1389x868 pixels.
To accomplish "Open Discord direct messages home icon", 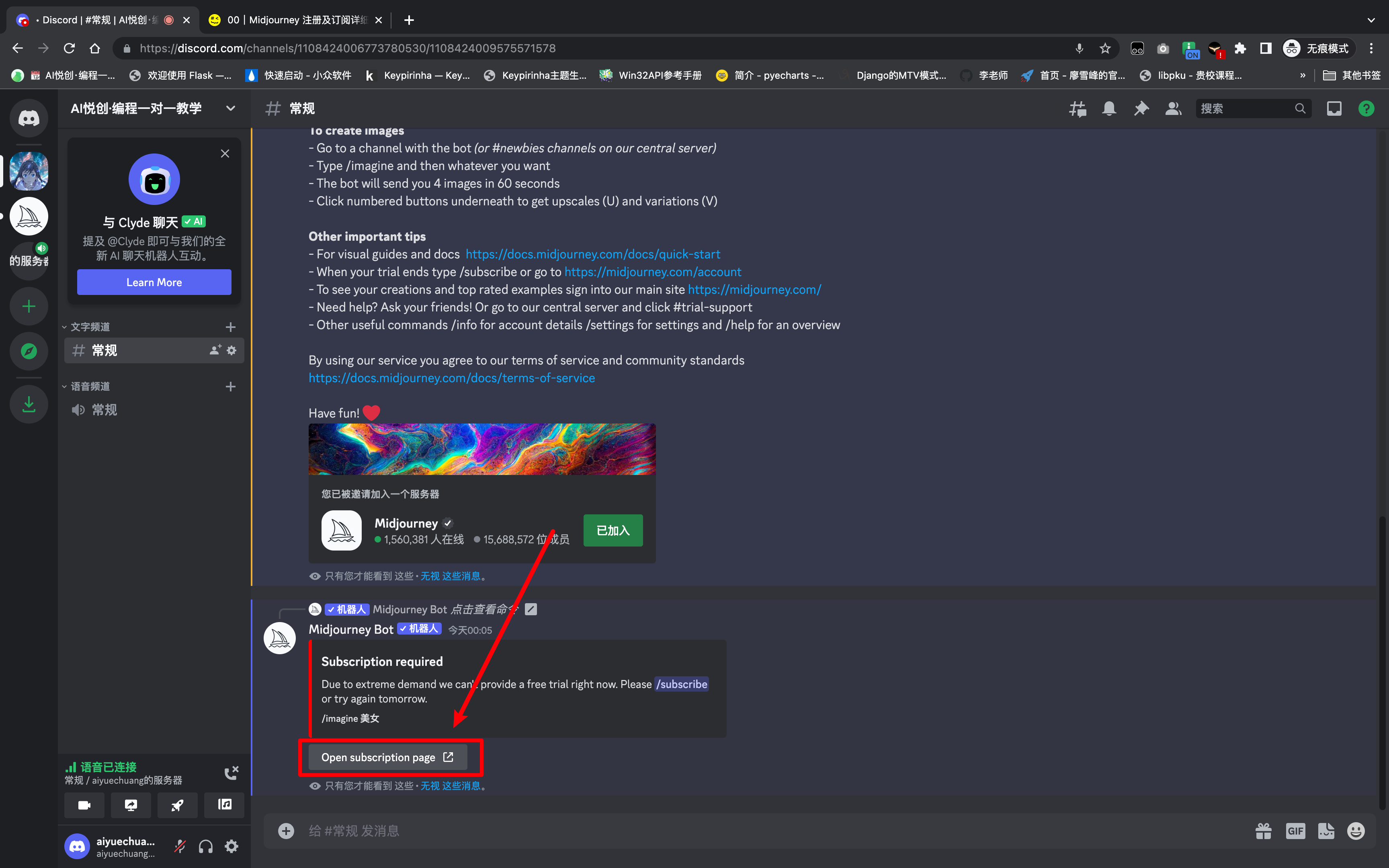I will tap(29, 118).
